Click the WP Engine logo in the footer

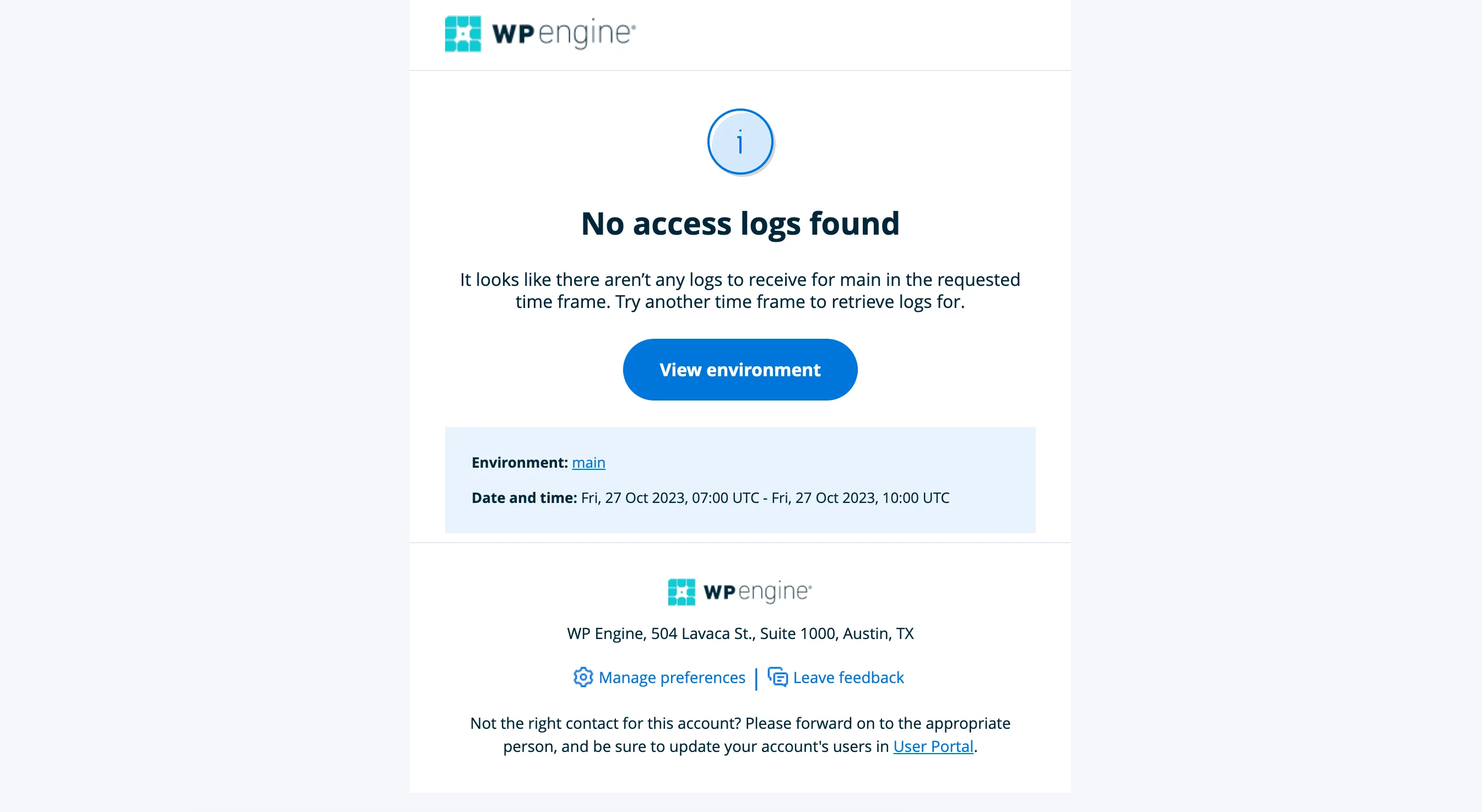tap(740, 592)
